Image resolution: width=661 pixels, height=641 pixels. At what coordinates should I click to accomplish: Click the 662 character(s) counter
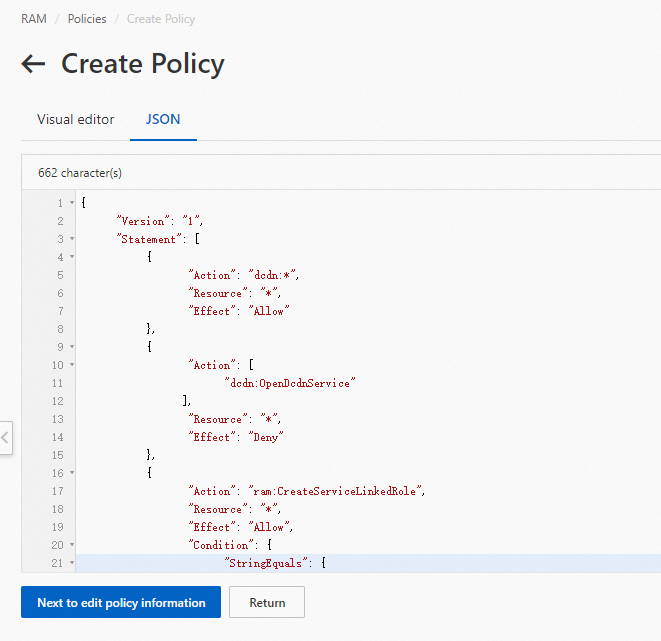click(80, 173)
